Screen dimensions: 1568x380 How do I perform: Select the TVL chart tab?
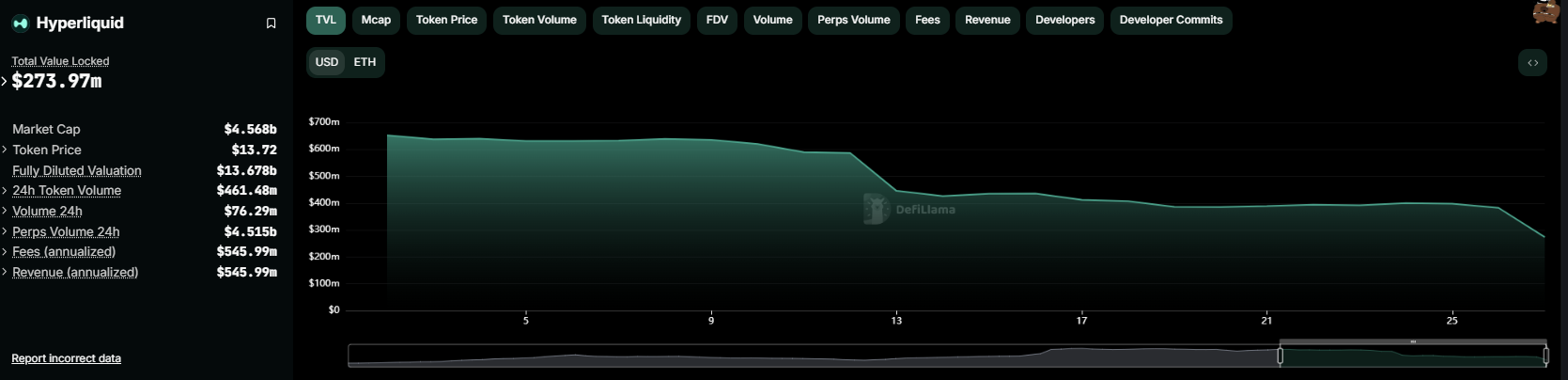pos(326,20)
